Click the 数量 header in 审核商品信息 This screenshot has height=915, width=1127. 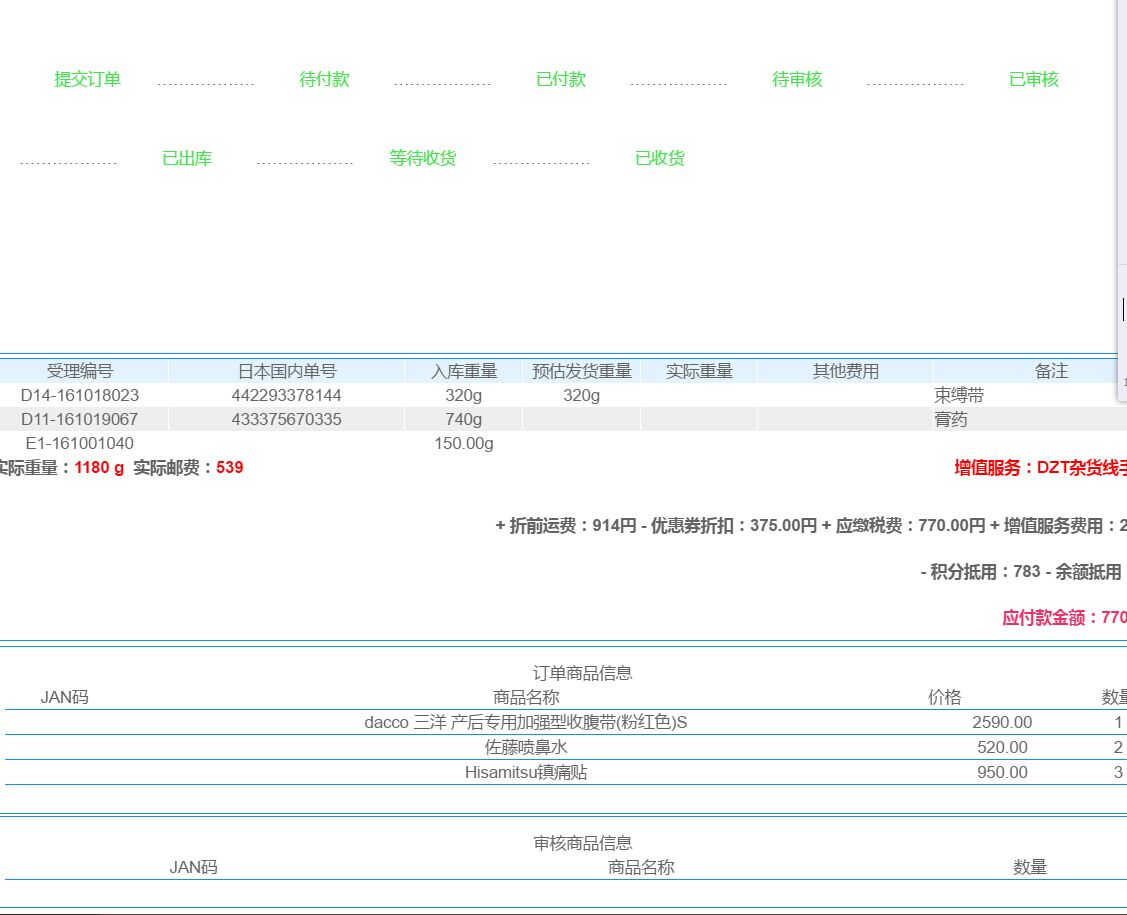click(1030, 868)
